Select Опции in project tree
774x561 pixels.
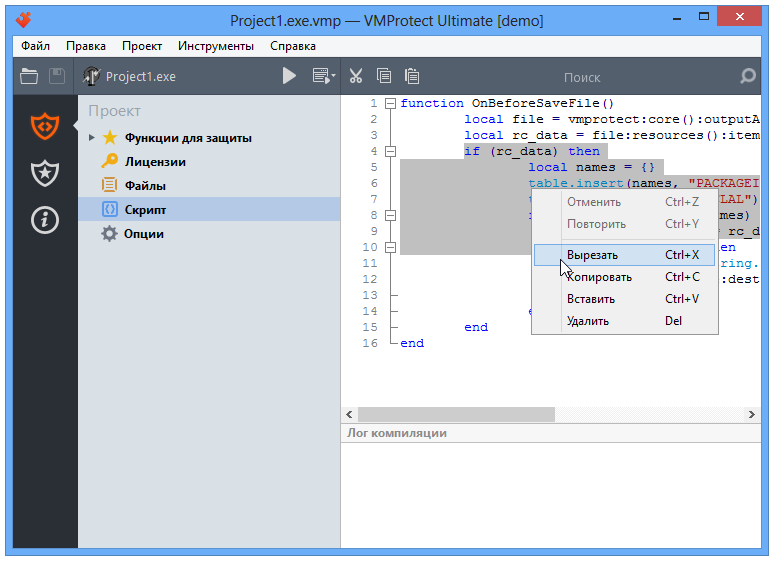pos(144,234)
